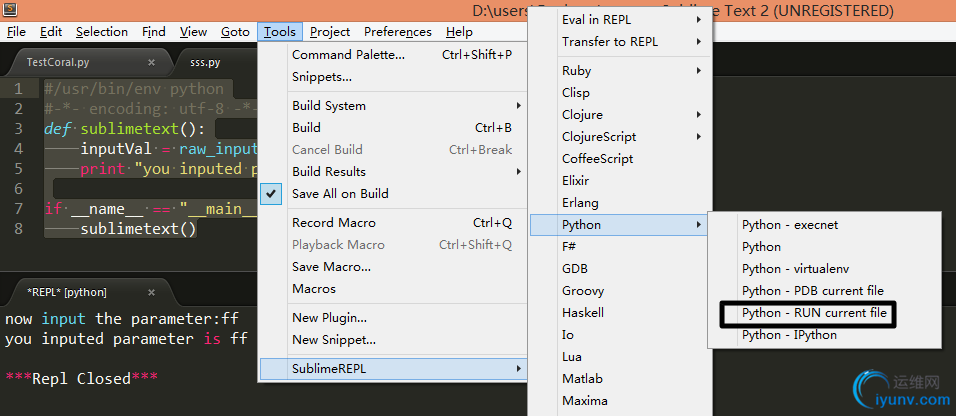Expand the ClojureScript REPL submenu
The image size is (956, 416).
[x=599, y=136]
